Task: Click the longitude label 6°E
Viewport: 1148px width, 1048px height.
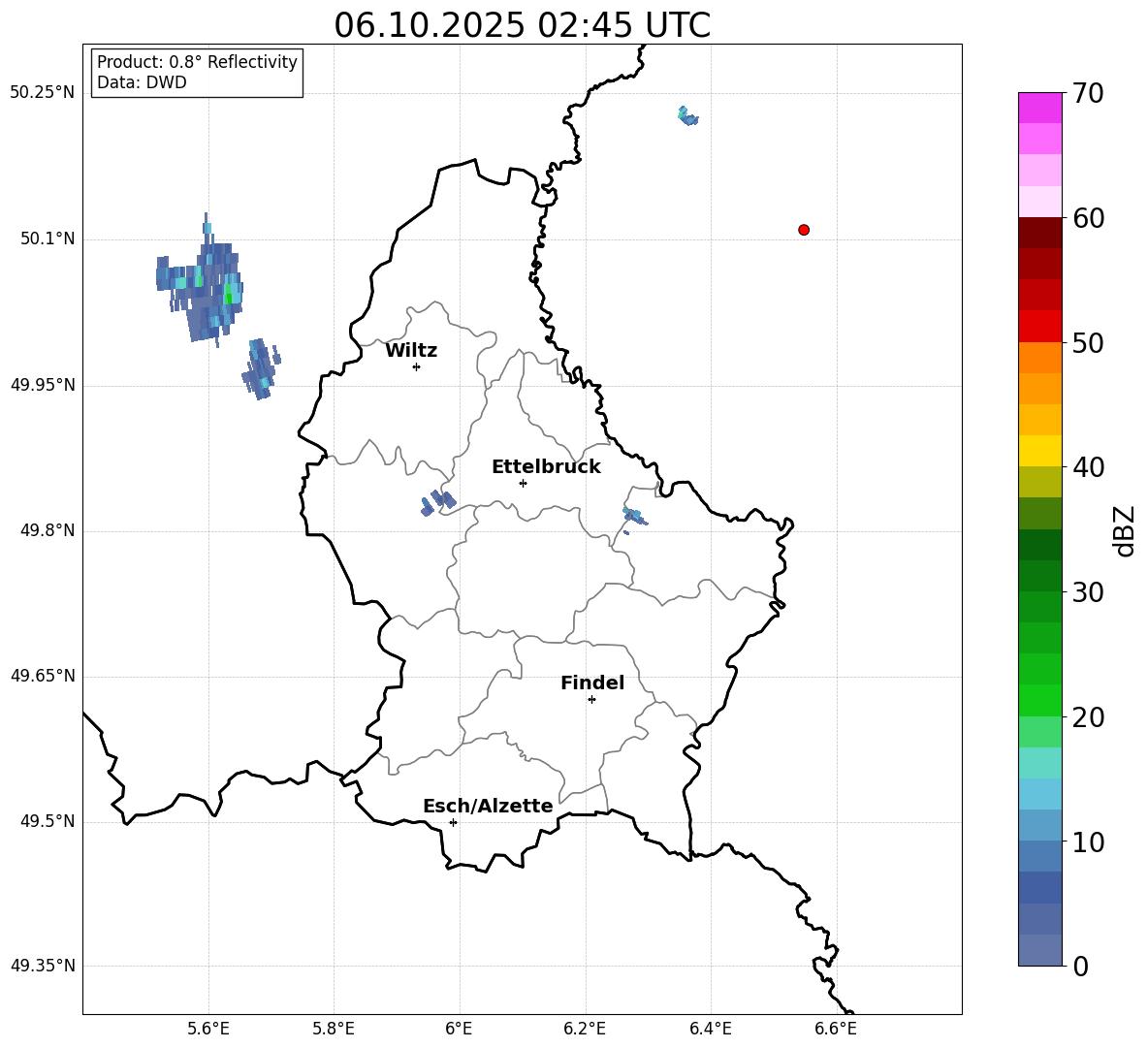Action: 459,1029
